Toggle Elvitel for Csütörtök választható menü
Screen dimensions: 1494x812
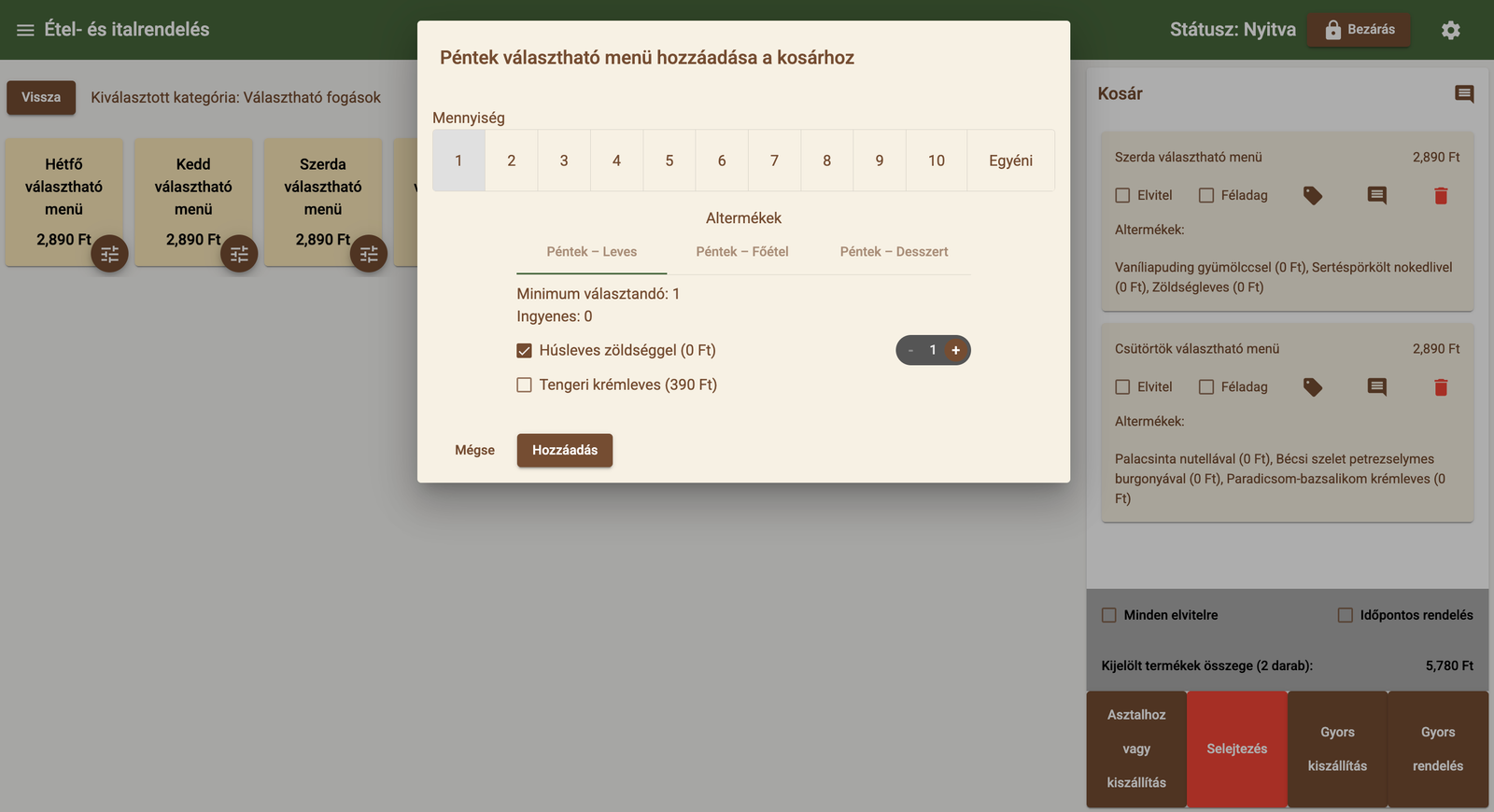(x=1123, y=386)
